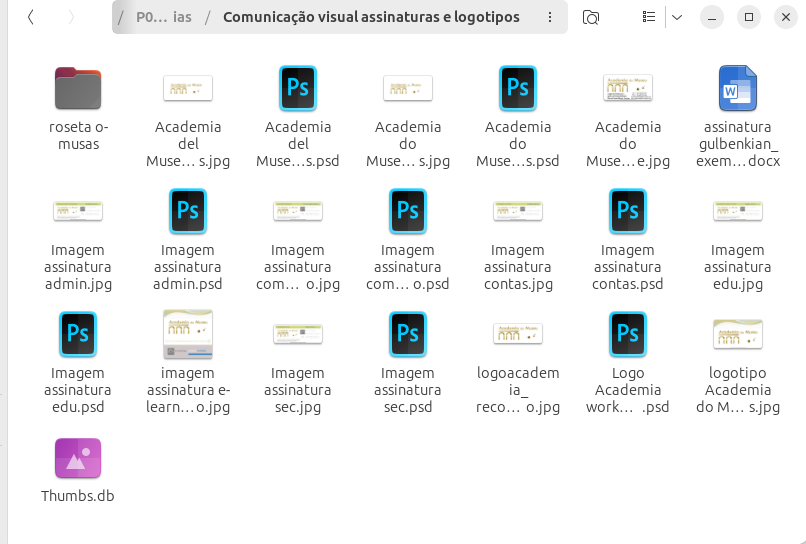Click the 'Imagem assinatura contas.jpg' label
This screenshot has width=806, height=544.
[518, 267]
